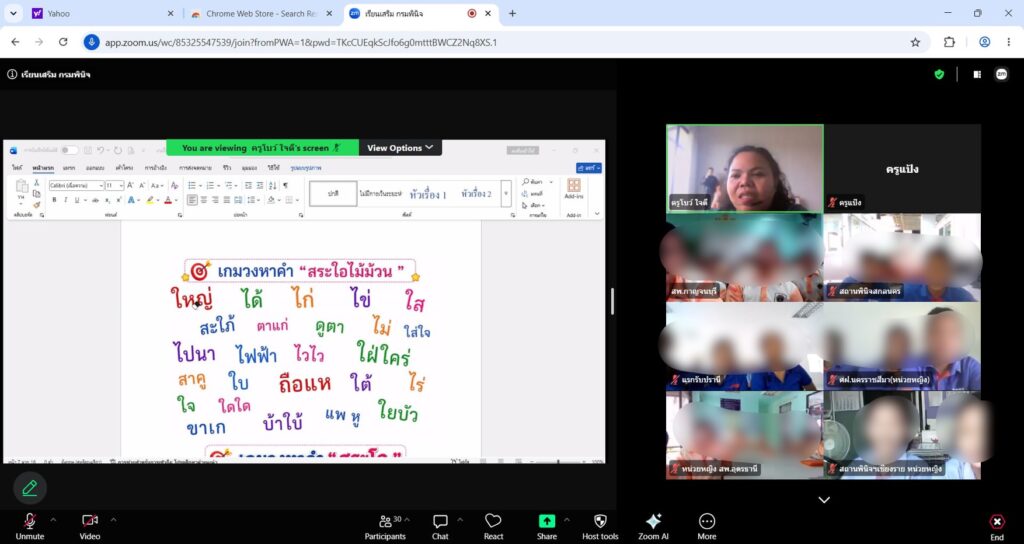Click the zm profile avatar
The image size is (1024, 544).
1001,74
